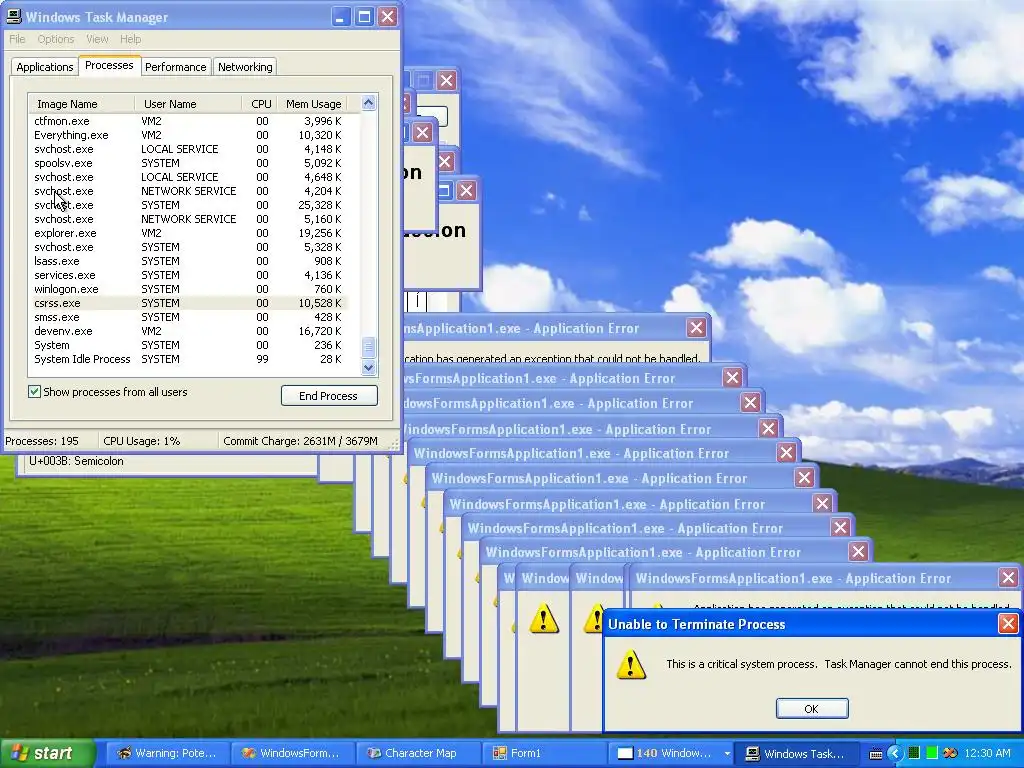This screenshot has width=1024, height=768.
Task: Click the system clock showing 12:30 AM
Action: [x=987, y=753]
